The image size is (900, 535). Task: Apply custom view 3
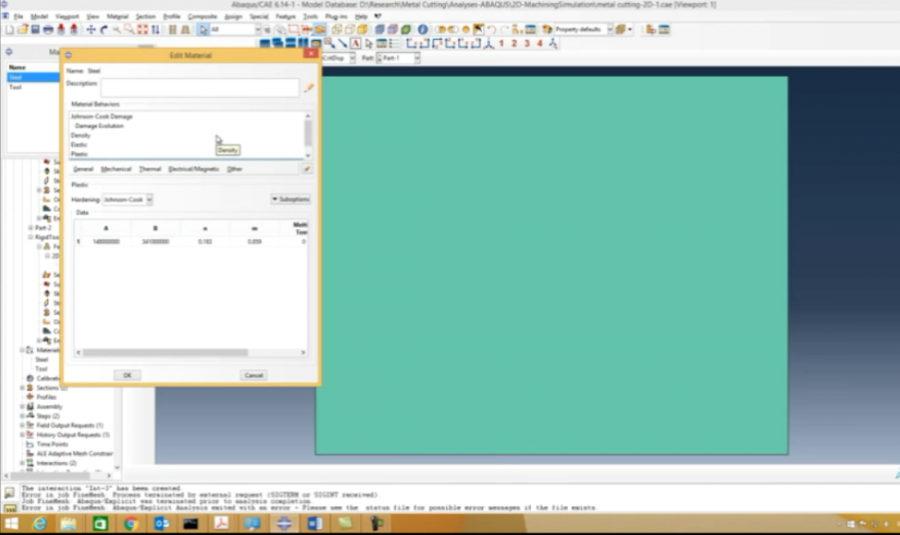(527, 44)
